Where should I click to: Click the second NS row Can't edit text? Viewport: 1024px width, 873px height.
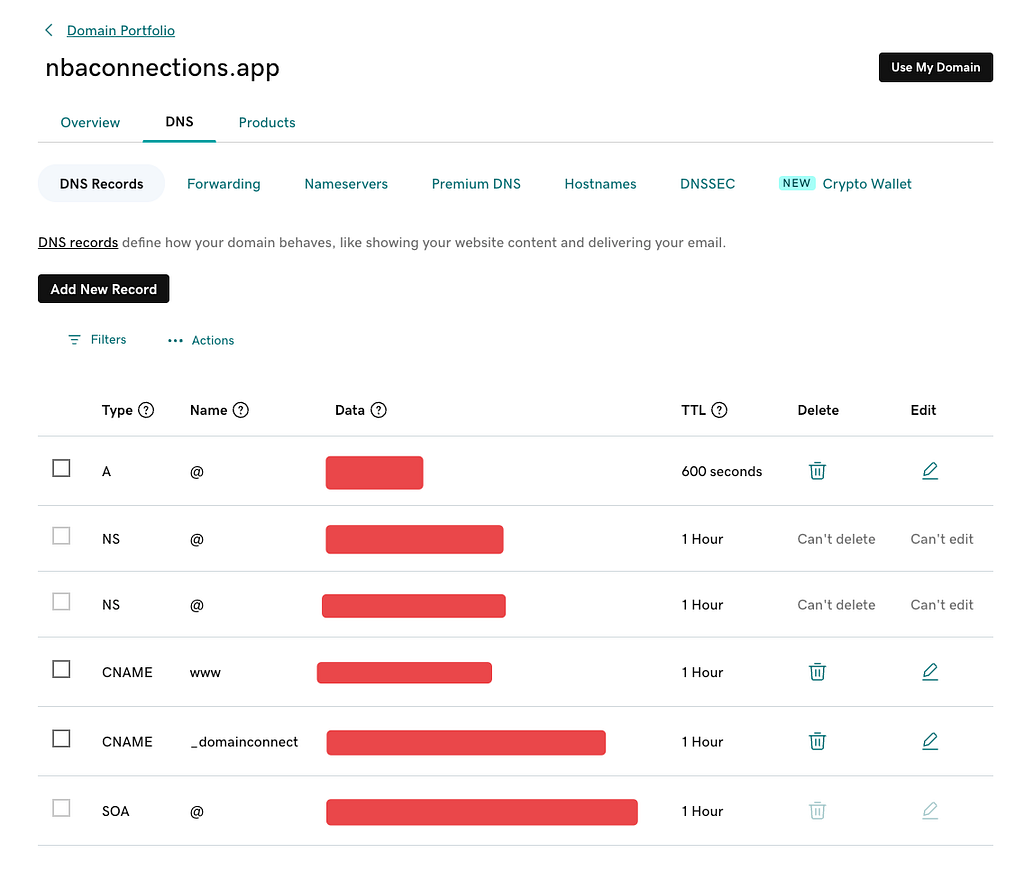tap(942, 605)
